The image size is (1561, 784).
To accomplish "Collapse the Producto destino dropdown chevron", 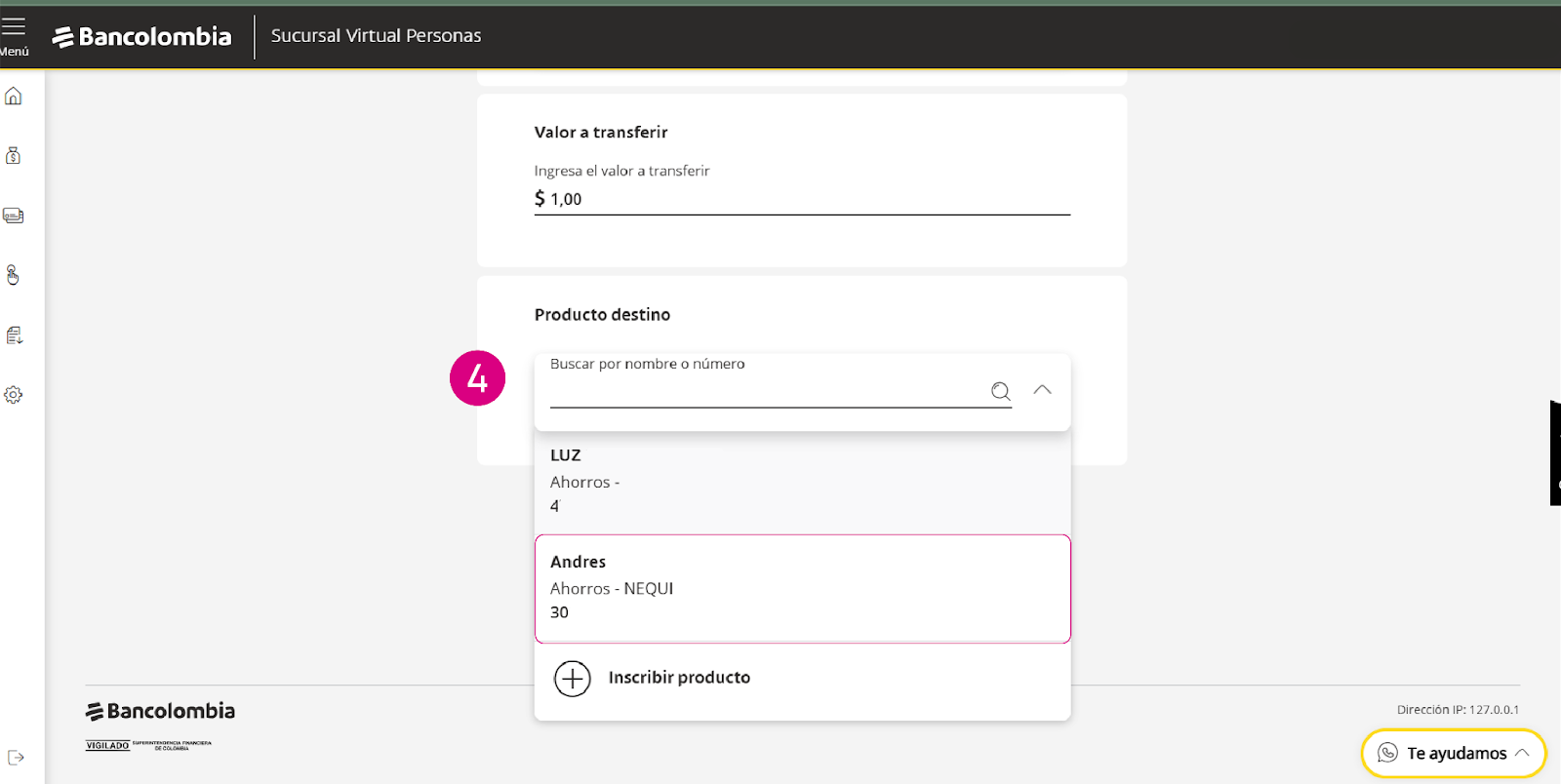I will click(x=1042, y=390).
